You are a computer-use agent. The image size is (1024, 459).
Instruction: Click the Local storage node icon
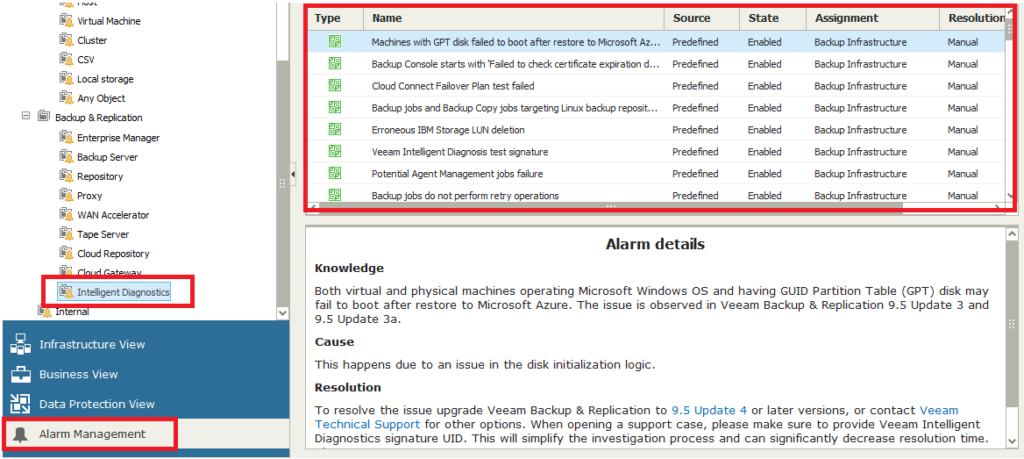point(66,78)
